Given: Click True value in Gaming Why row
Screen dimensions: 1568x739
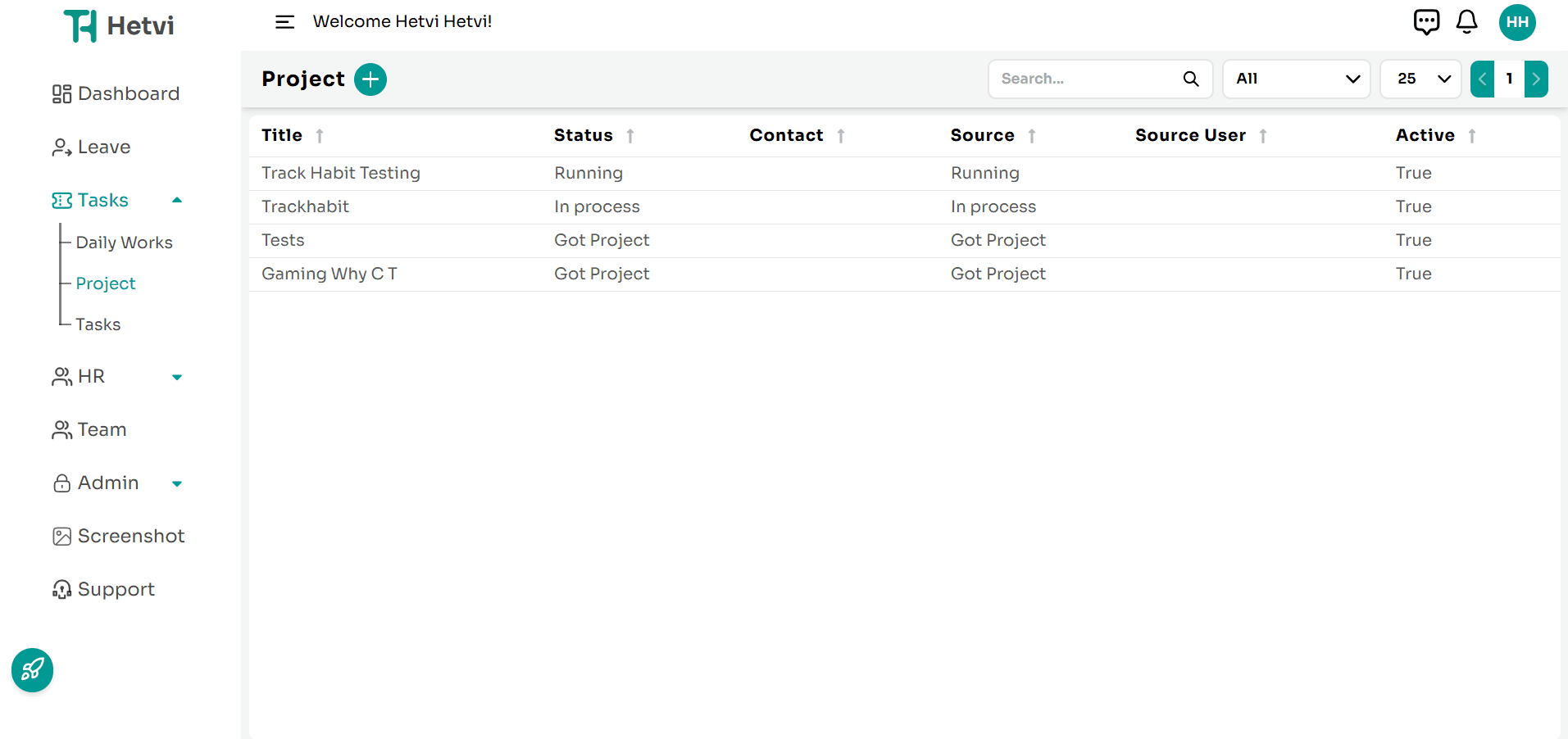Looking at the screenshot, I should click(x=1414, y=274).
